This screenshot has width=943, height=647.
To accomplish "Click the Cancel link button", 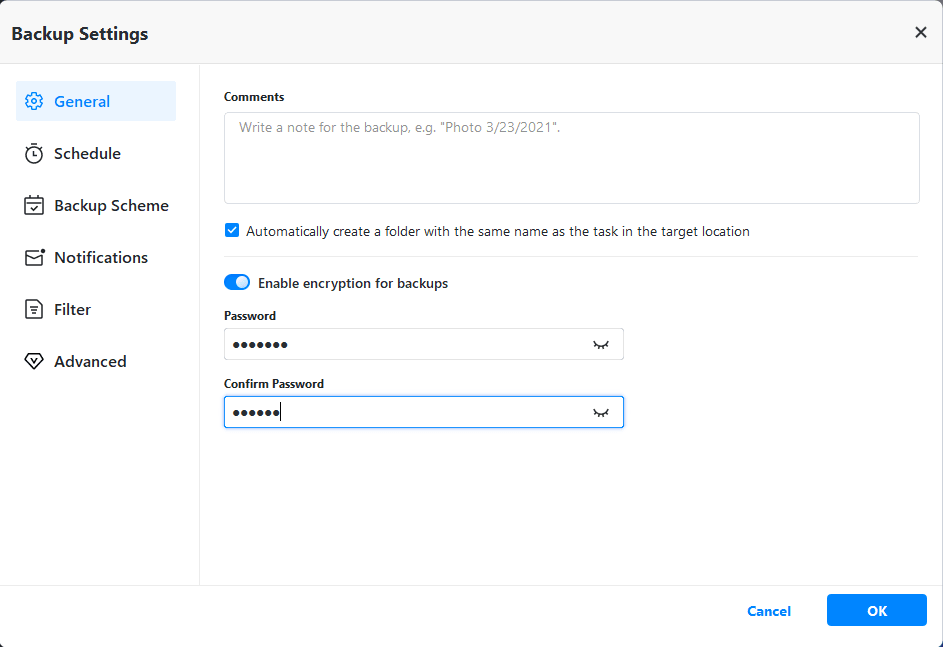I will pos(769,611).
